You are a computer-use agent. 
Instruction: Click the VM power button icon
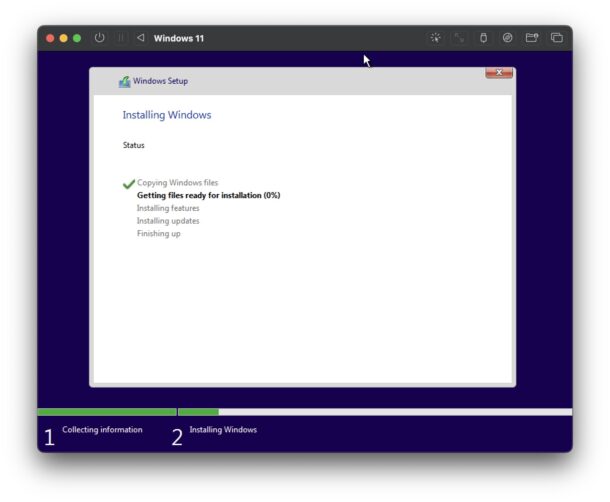click(100, 38)
